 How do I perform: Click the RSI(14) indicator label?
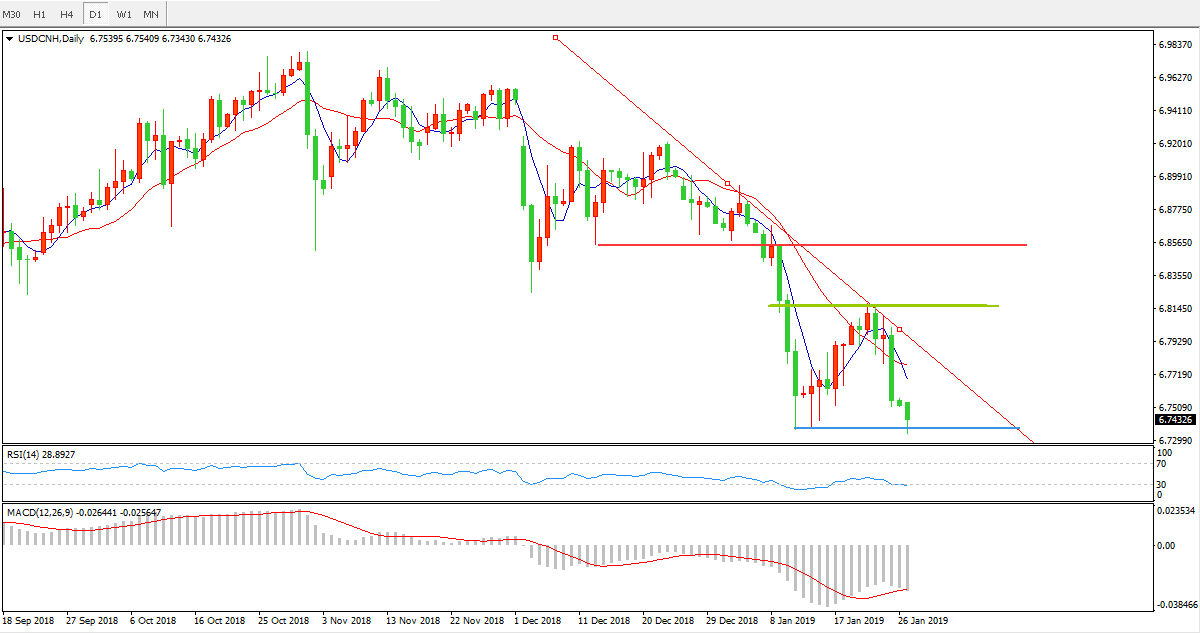point(40,454)
